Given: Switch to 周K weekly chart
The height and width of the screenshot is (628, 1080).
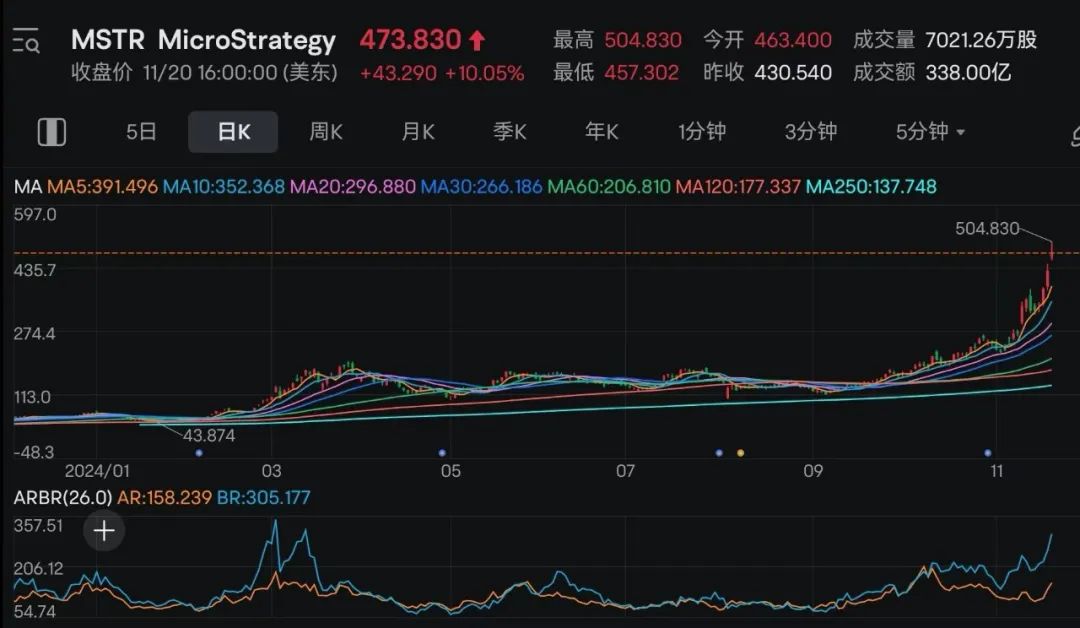Looking at the screenshot, I should (326, 132).
